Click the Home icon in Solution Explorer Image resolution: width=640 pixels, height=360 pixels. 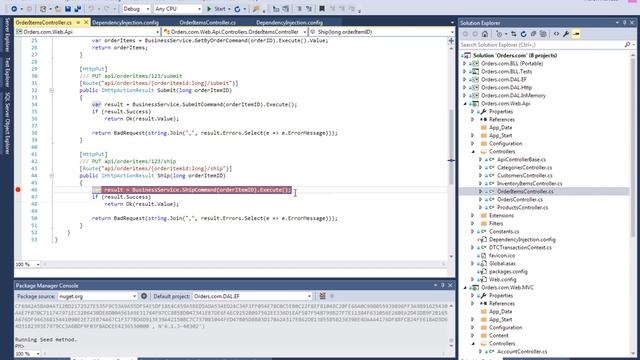point(484,34)
